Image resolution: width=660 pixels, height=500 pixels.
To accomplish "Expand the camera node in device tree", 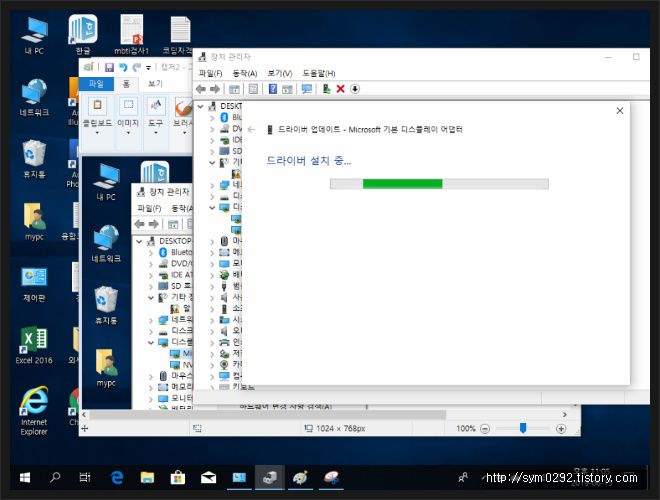I will coord(212,364).
